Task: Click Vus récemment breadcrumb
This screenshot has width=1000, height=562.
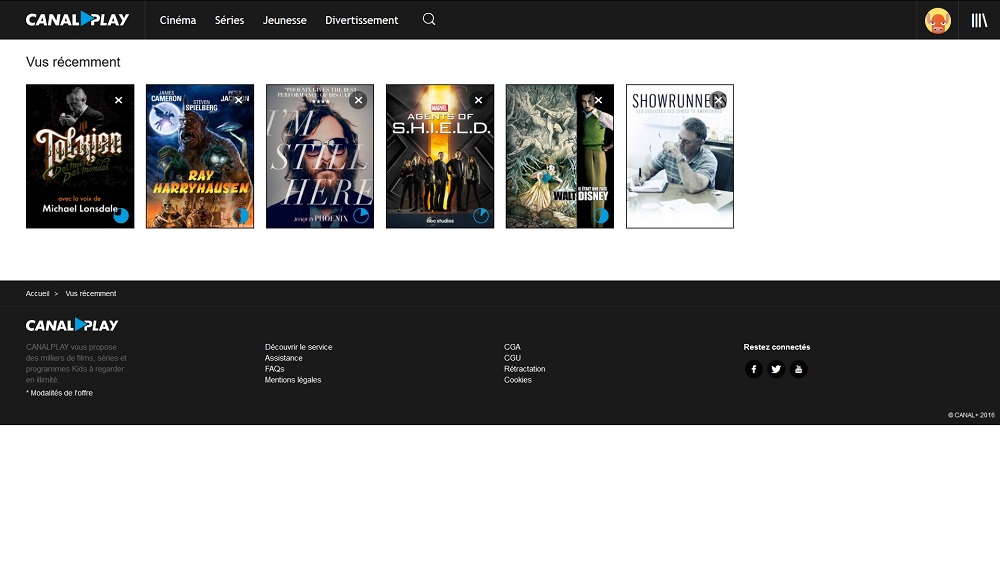Action: (91, 293)
